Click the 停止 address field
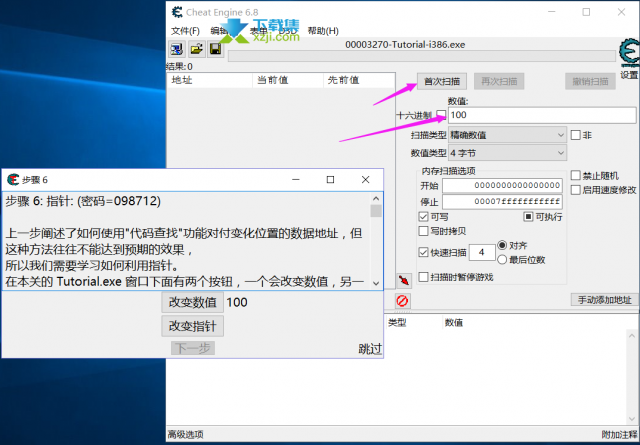The height and width of the screenshot is (445, 640). pos(502,201)
